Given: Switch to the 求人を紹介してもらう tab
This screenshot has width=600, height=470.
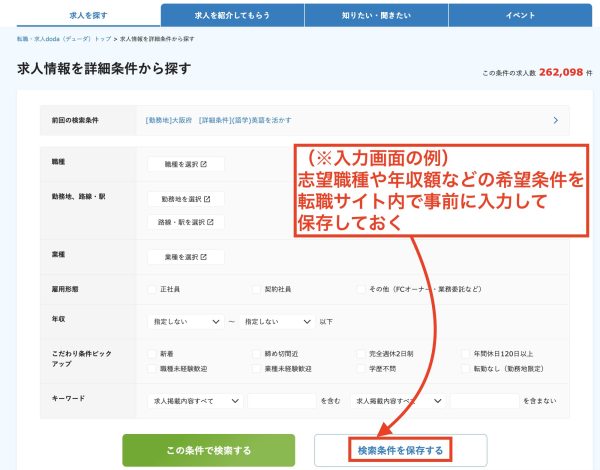Looking at the screenshot, I should point(231,15).
